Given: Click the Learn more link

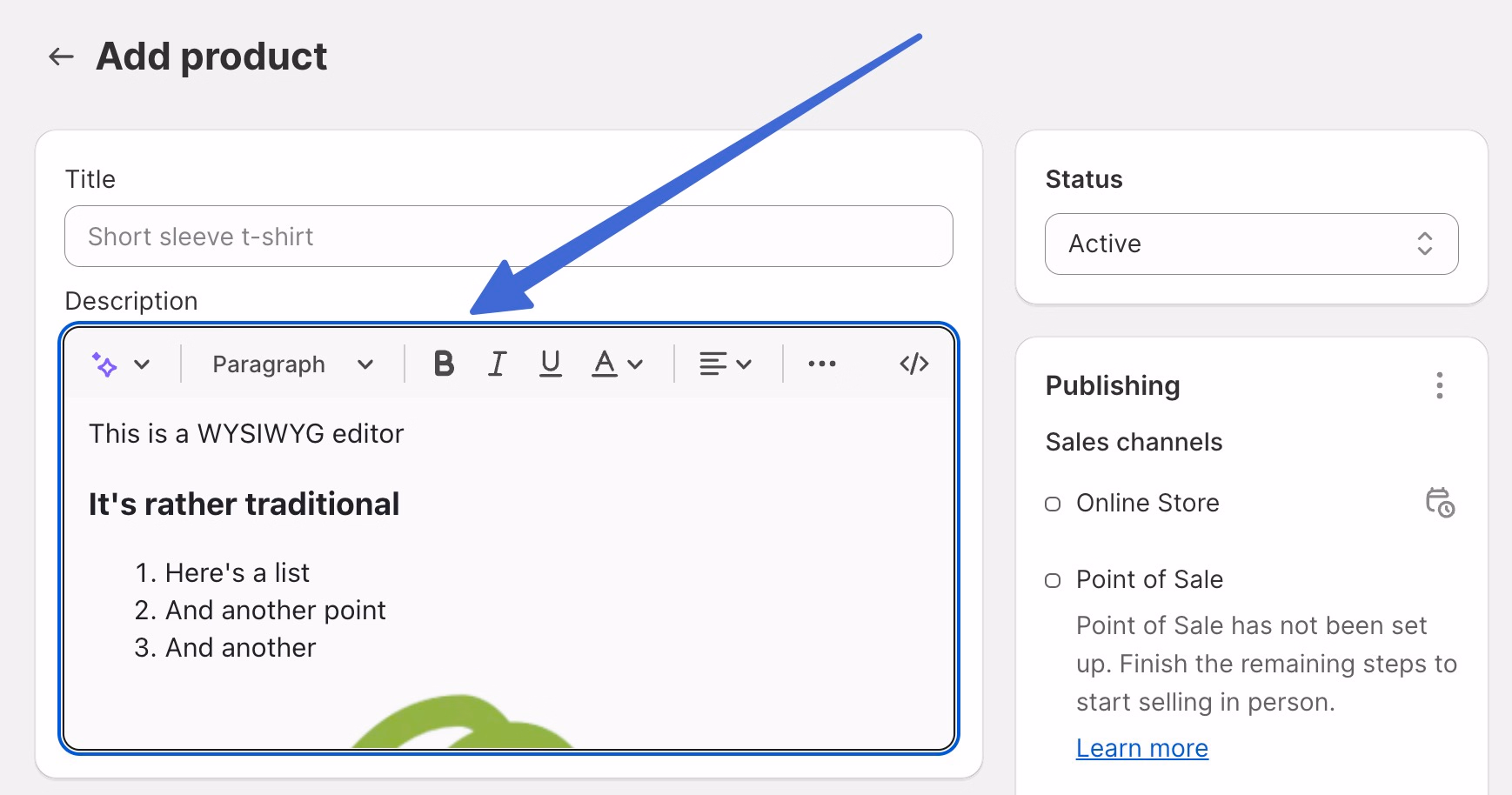Looking at the screenshot, I should (x=1141, y=748).
